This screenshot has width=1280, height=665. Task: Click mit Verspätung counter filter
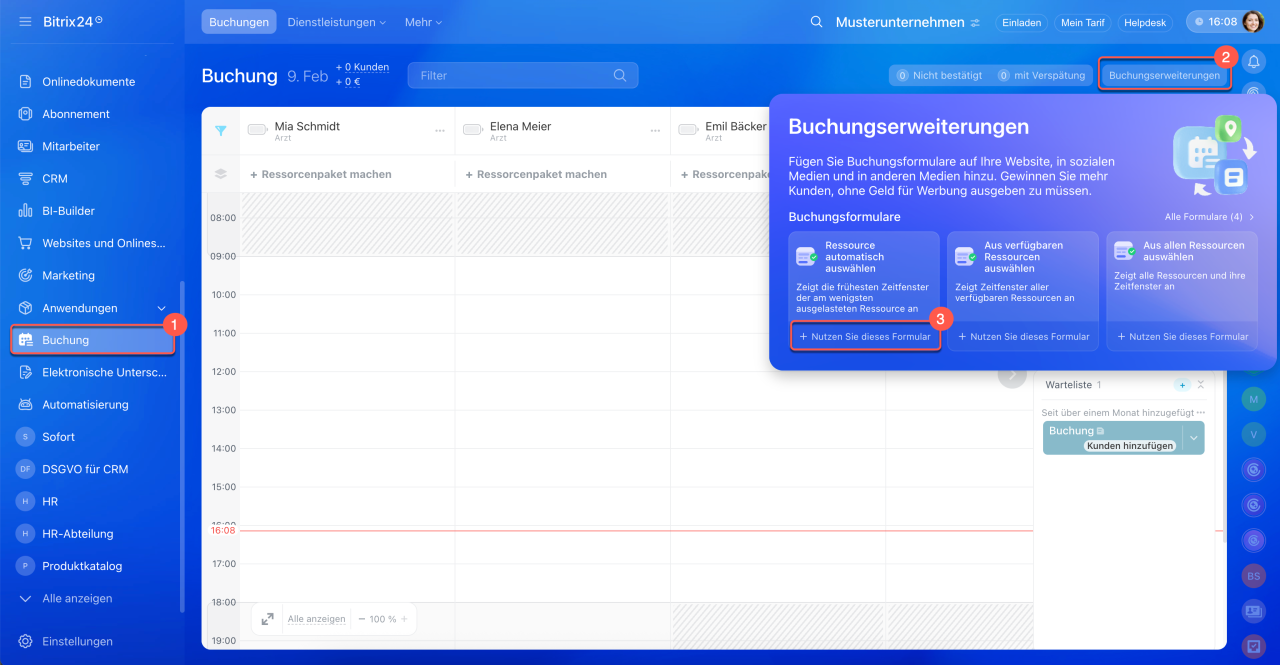pyautogui.click(x=1041, y=75)
